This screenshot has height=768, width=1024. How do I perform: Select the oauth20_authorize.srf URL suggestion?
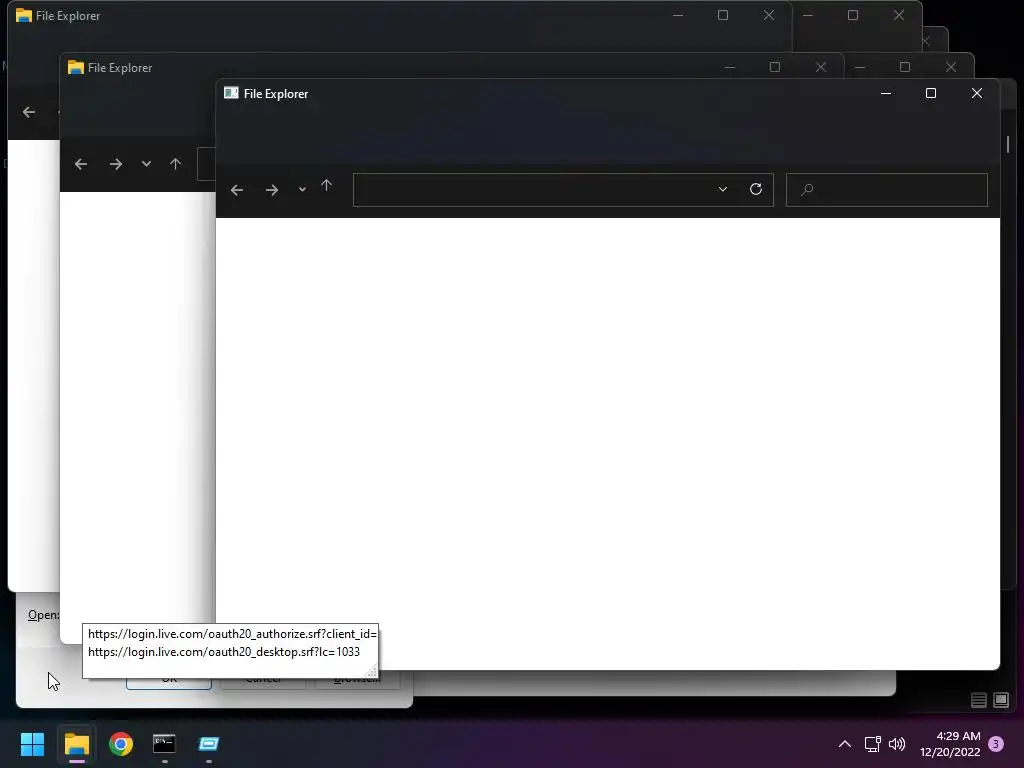tap(231, 634)
